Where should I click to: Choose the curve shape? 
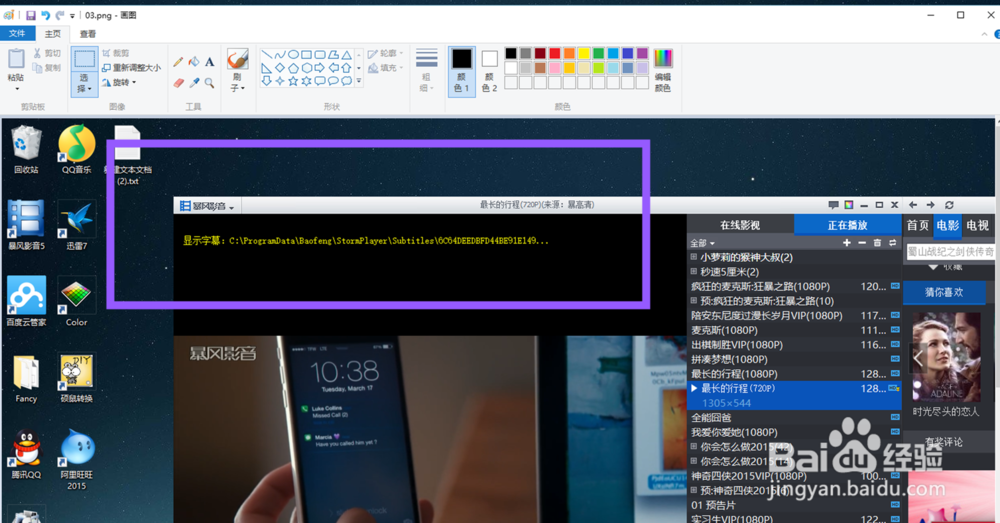280,55
